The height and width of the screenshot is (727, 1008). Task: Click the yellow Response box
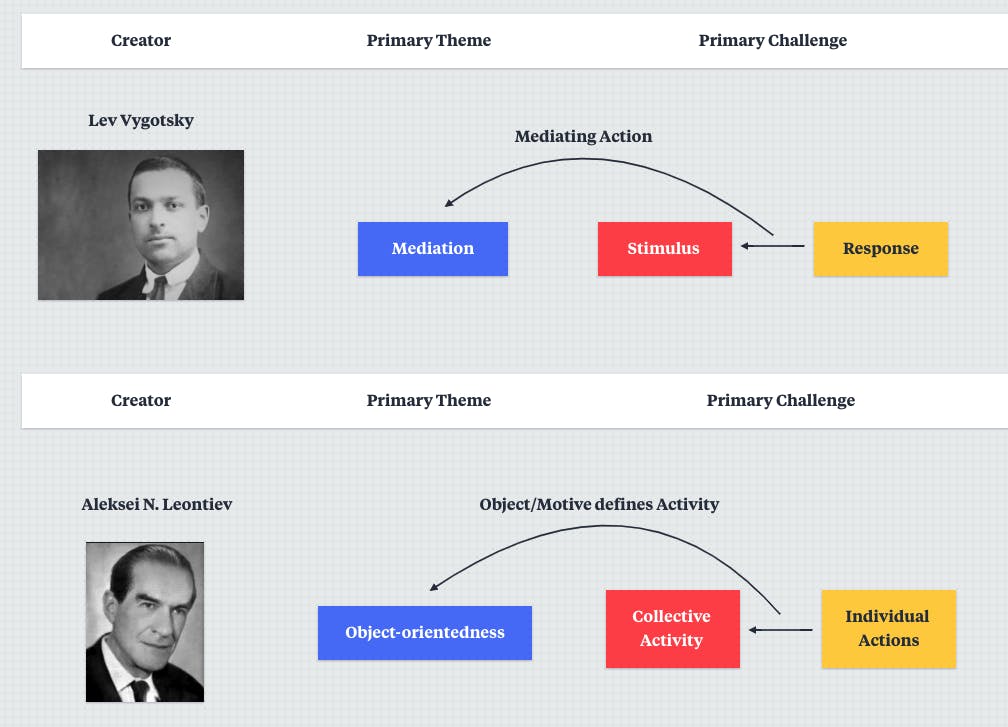point(881,249)
